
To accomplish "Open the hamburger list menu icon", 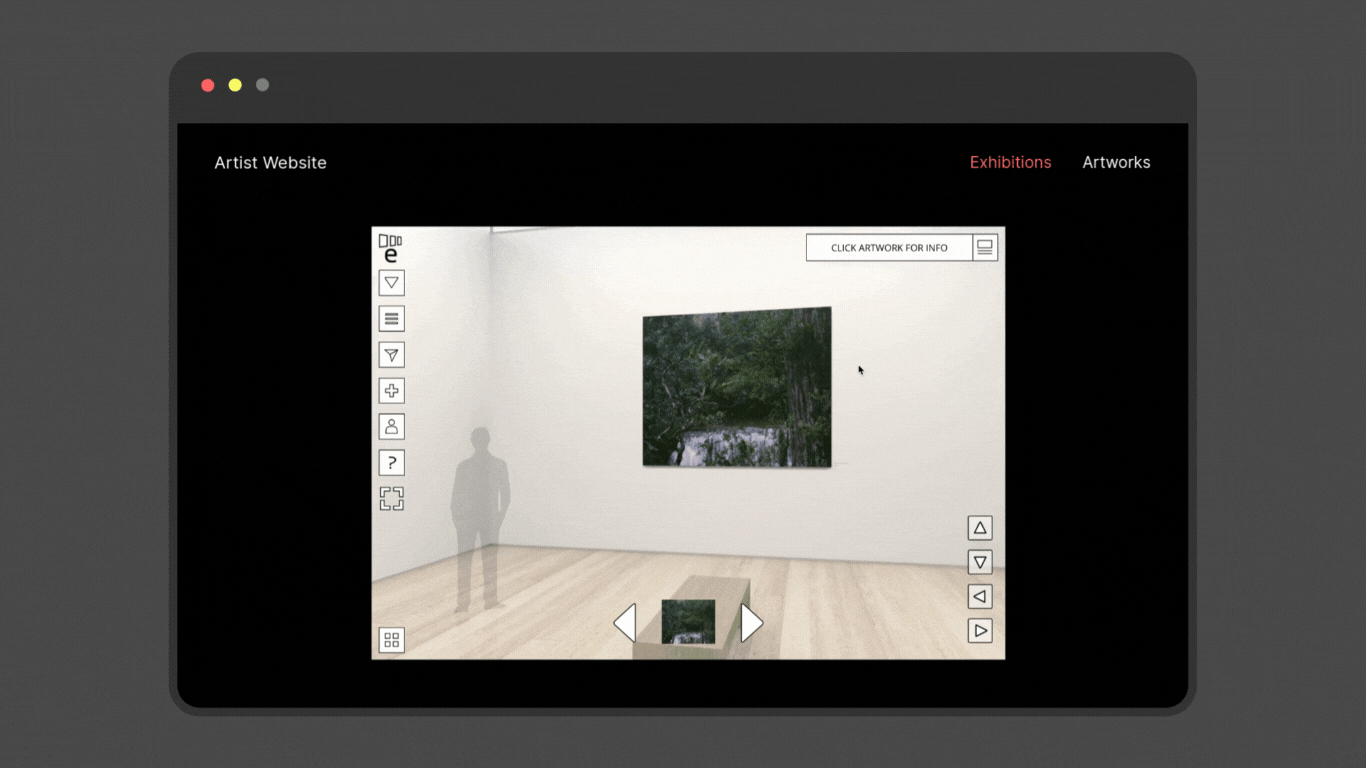I will coord(392,319).
